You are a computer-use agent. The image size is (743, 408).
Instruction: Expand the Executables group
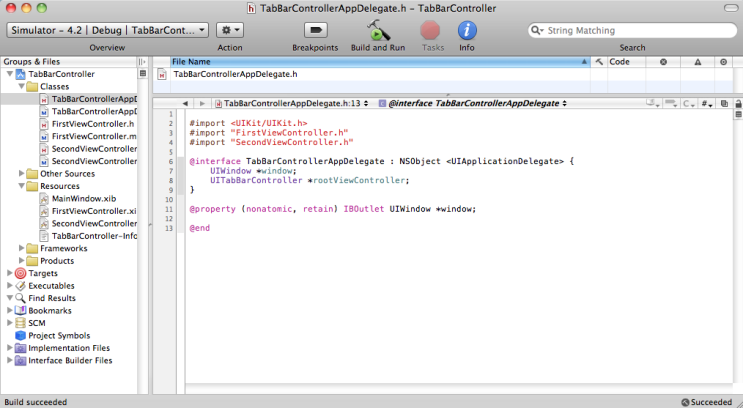click(9, 285)
